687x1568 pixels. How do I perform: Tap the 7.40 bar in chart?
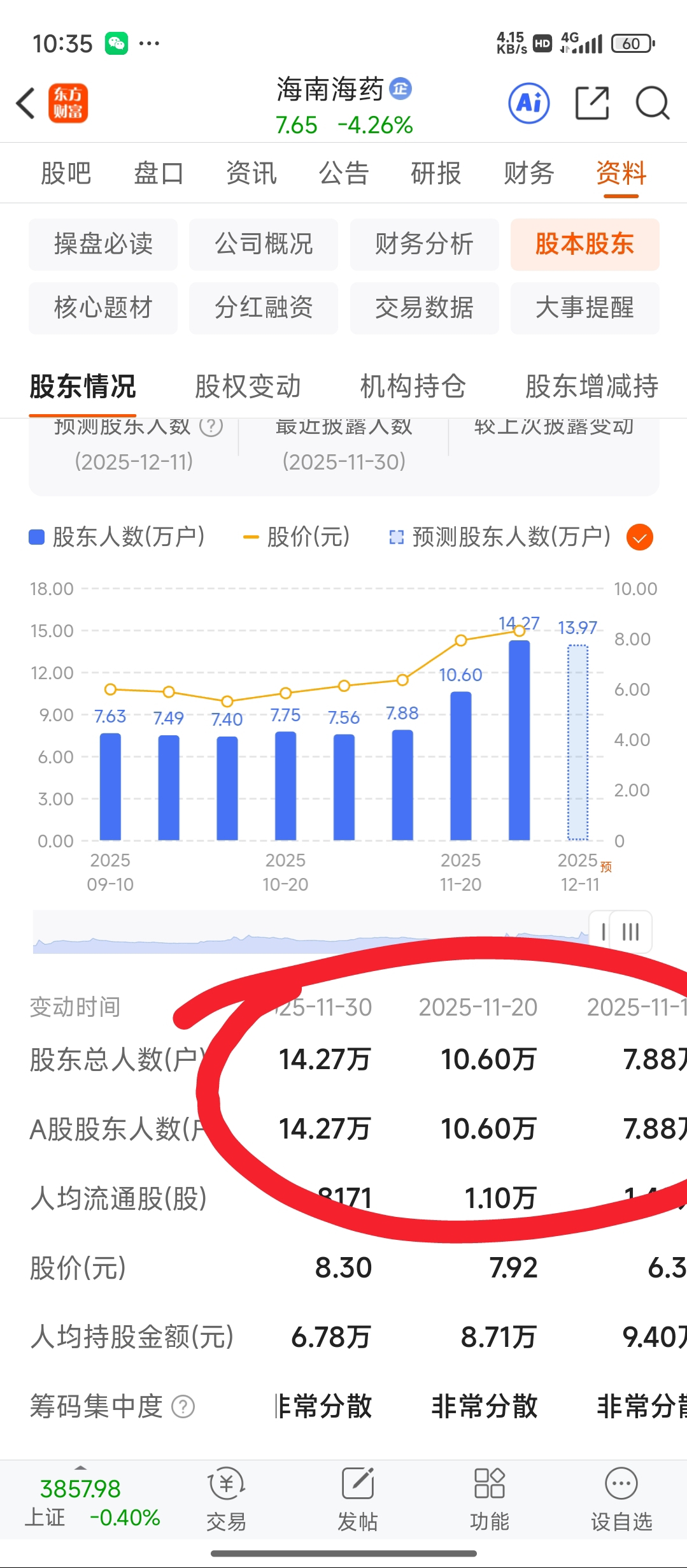[227, 788]
